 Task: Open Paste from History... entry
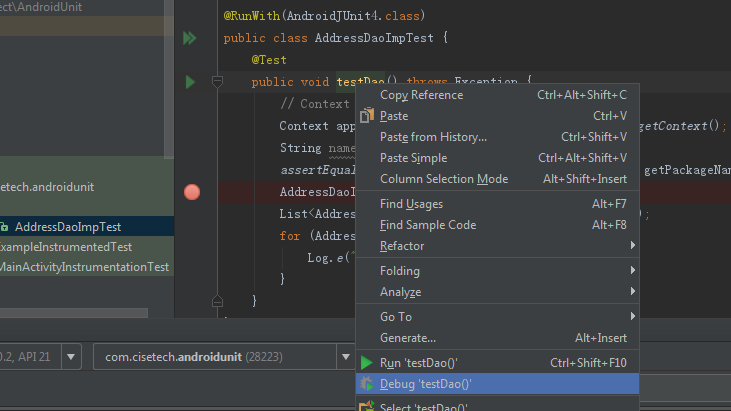[433, 137]
